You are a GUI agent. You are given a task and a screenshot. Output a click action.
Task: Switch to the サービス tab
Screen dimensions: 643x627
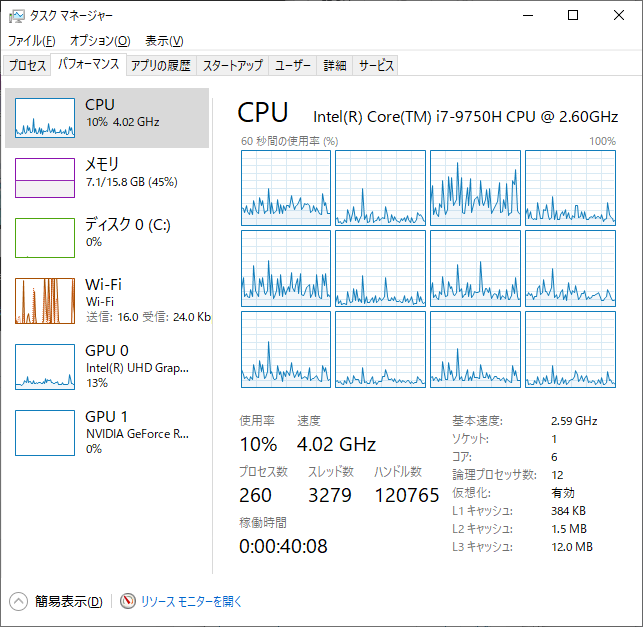click(x=376, y=65)
